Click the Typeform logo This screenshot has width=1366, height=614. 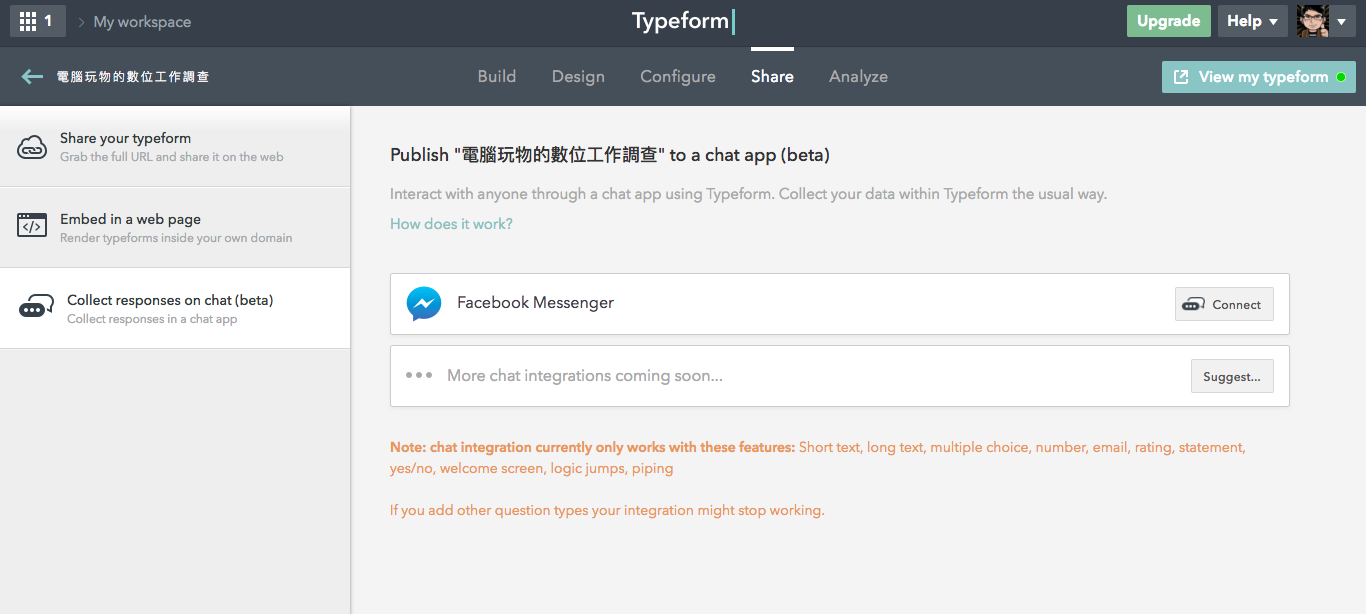683,21
